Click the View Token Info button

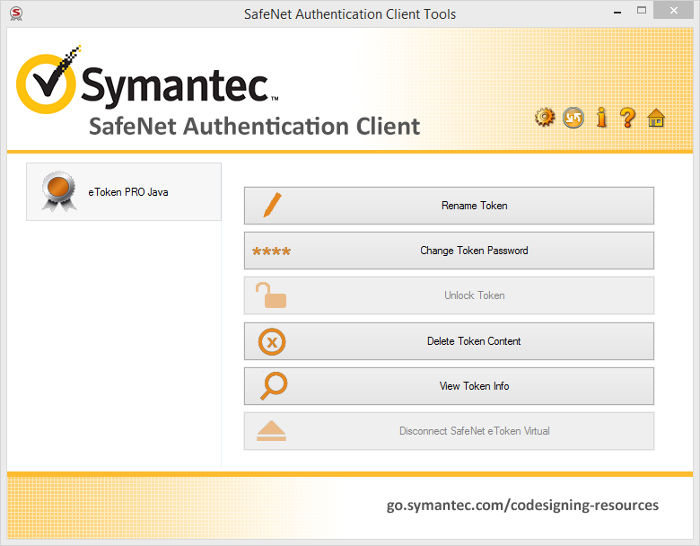coord(449,386)
